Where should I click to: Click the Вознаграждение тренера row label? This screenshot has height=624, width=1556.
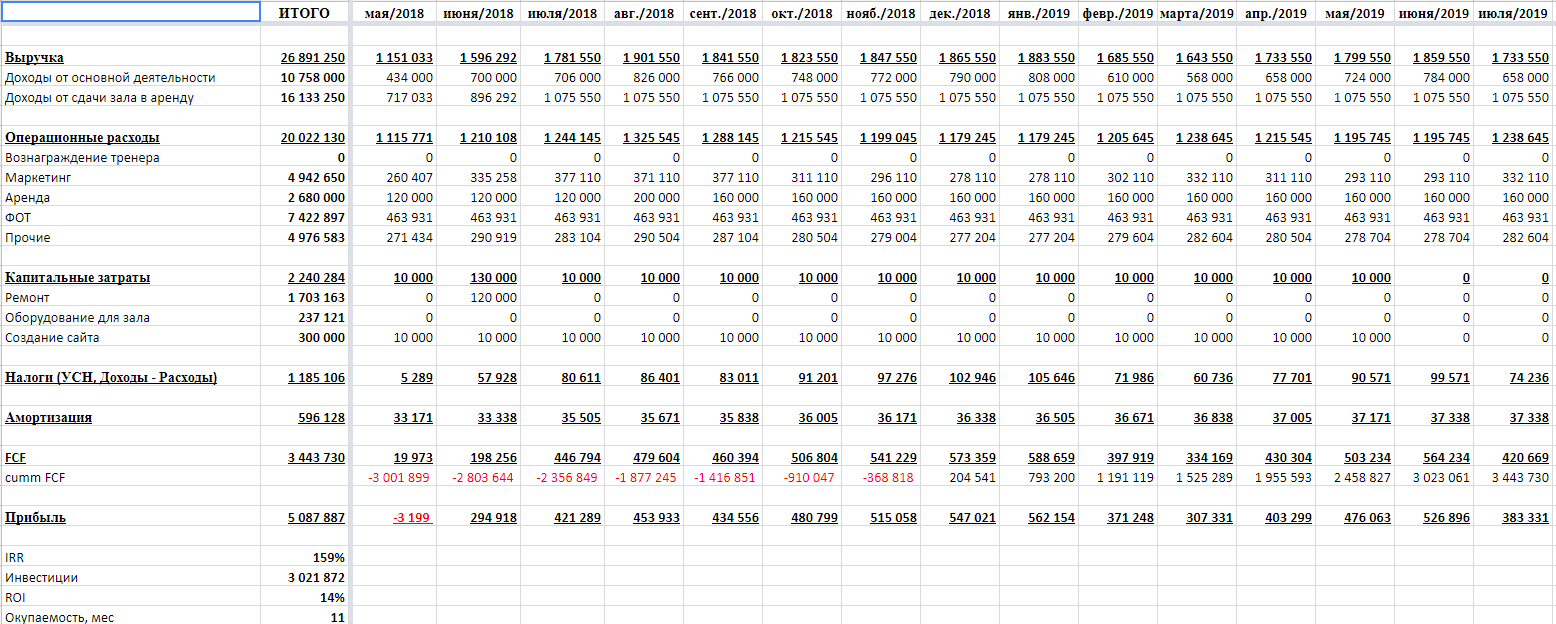(82, 158)
